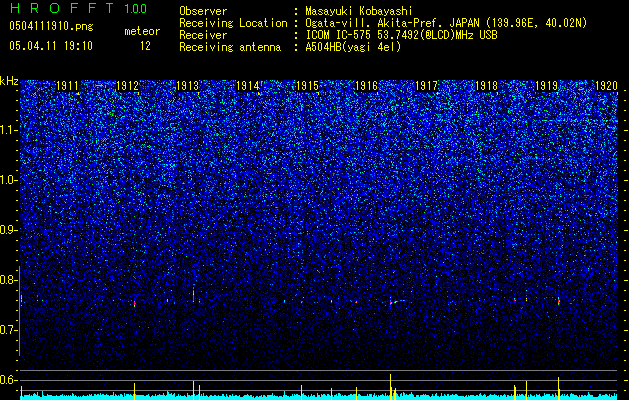Click the meteor echo trace near 1912
629x400 pixels.
click(x=134, y=303)
